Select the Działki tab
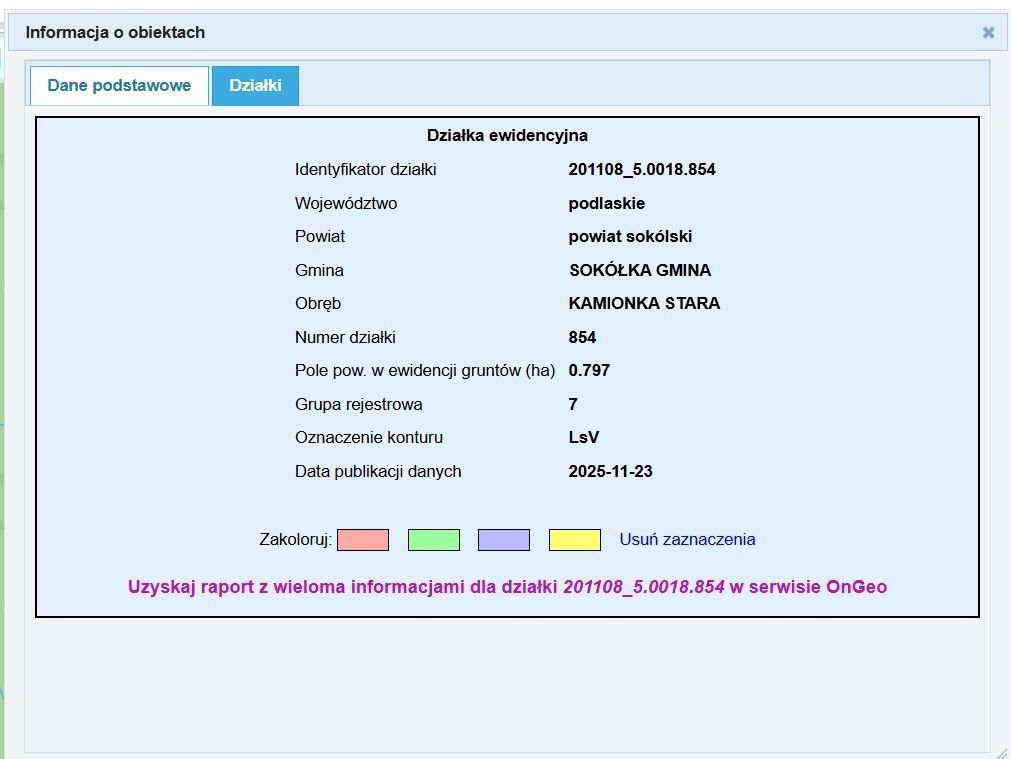The height and width of the screenshot is (759, 1011). (x=254, y=86)
